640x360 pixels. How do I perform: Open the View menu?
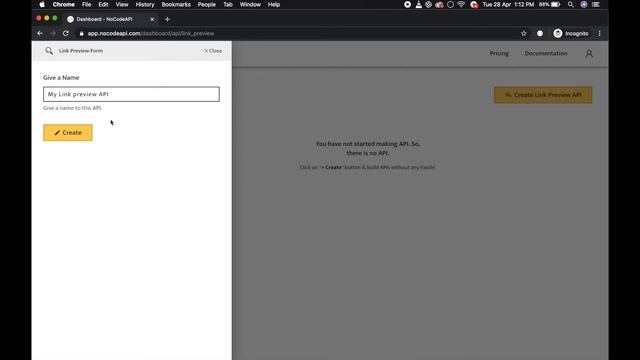click(x=122, y=4)
